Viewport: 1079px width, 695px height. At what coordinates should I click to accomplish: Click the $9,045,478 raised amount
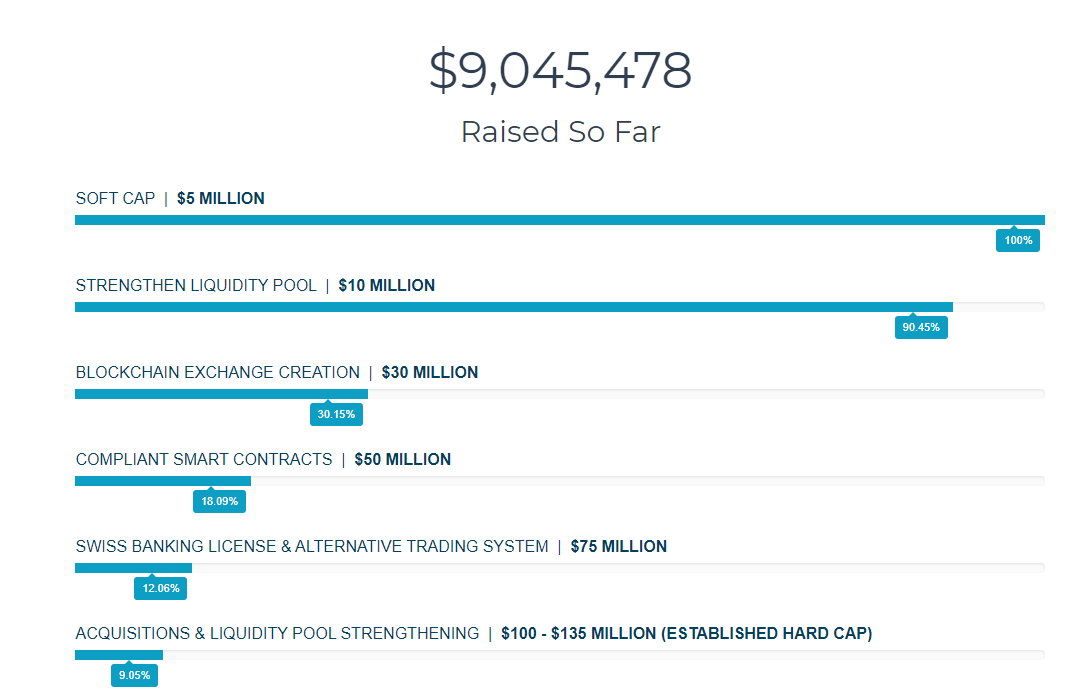560,71
